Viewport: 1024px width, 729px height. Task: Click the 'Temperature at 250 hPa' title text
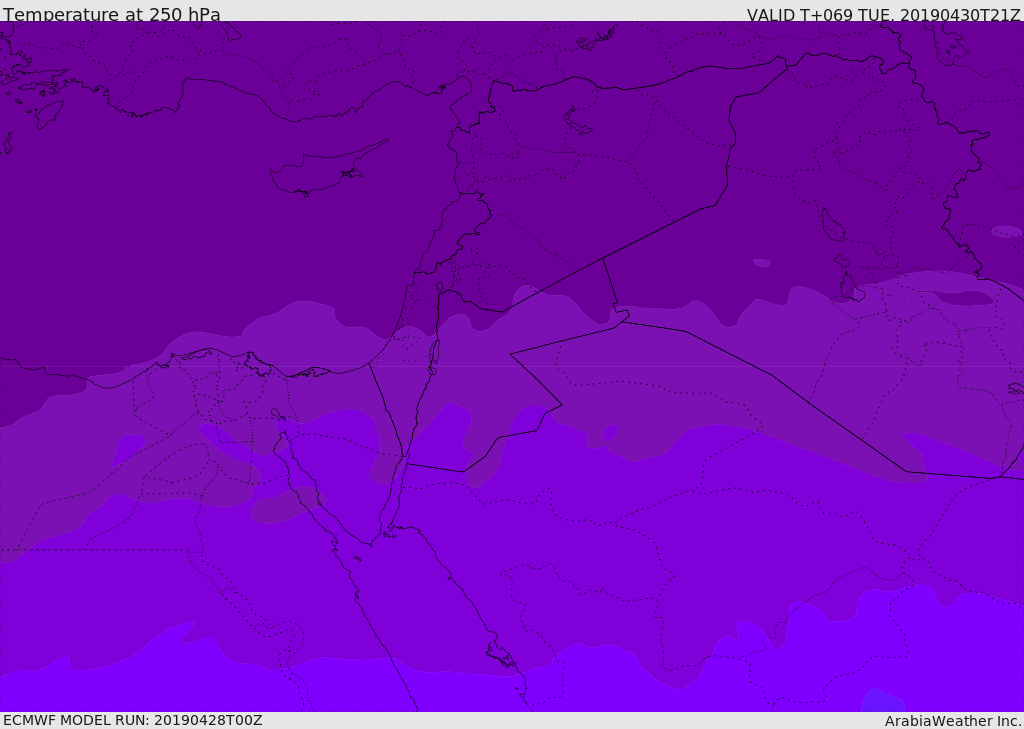click(x=112, y=14)
